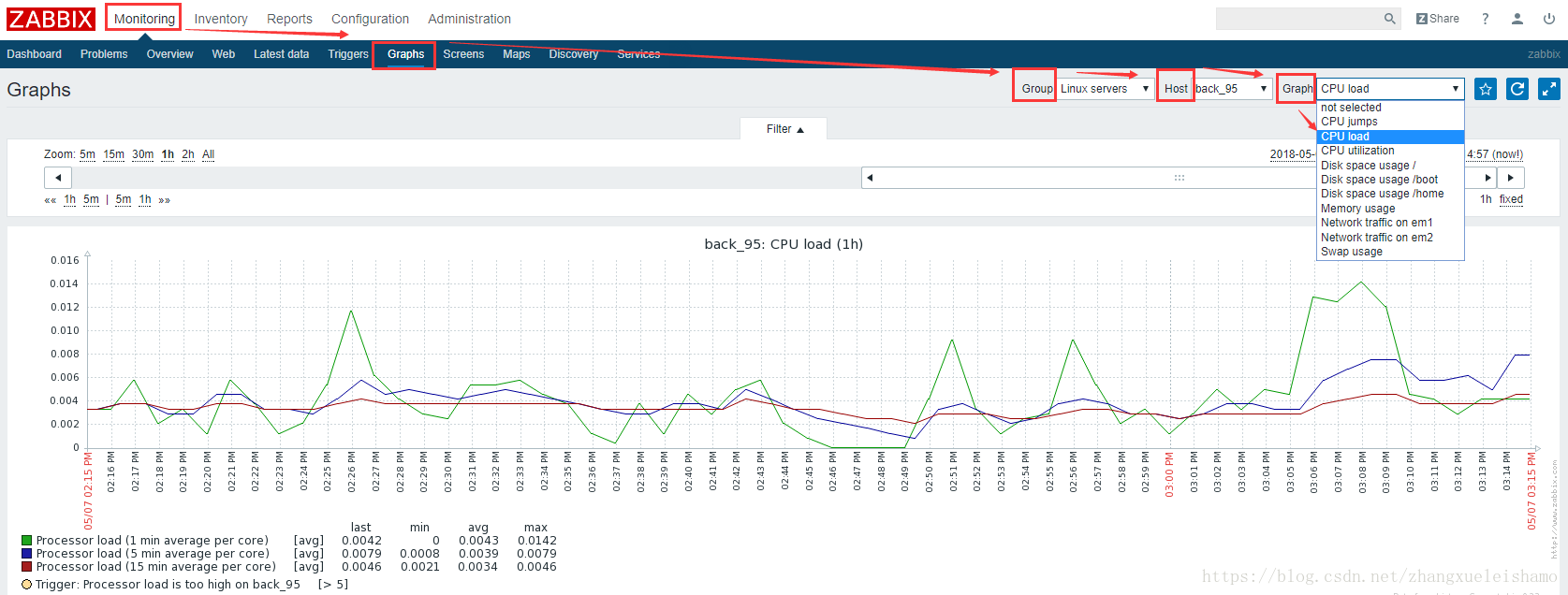Choose 'Memory usage' in graph list
The image size is (1568, 595).
pyautogui.click(x=1390, y=209)
